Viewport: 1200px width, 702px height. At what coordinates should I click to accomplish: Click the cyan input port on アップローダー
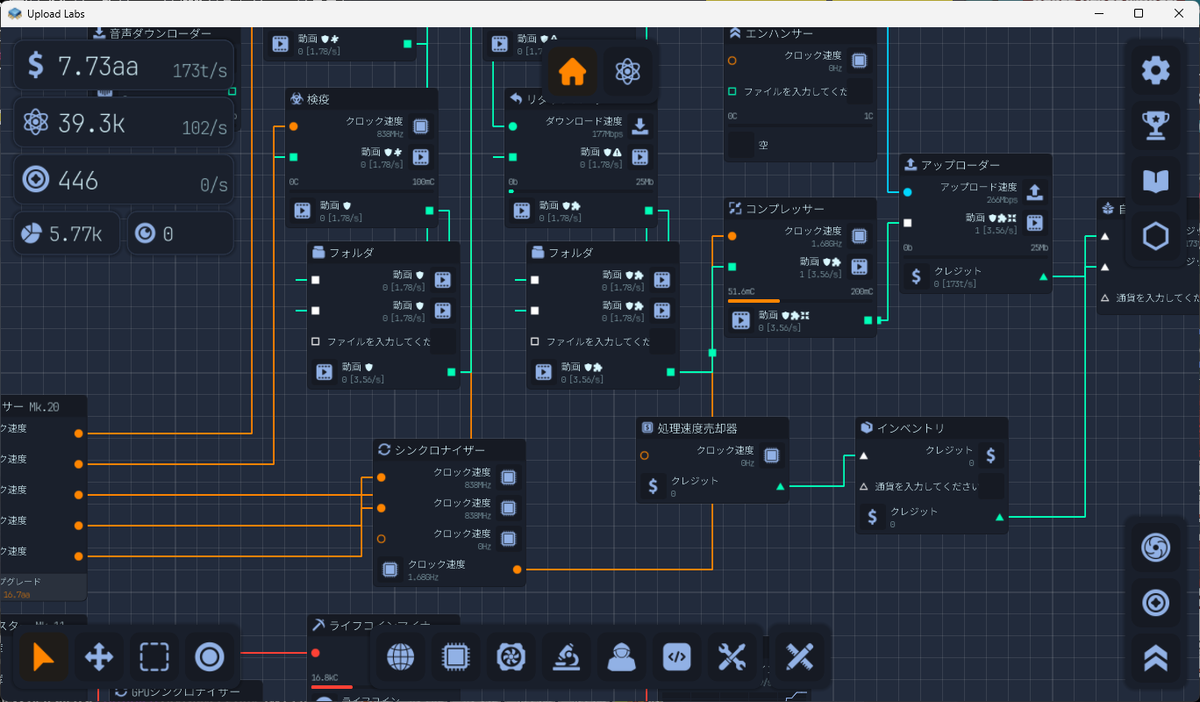(908, 192)
